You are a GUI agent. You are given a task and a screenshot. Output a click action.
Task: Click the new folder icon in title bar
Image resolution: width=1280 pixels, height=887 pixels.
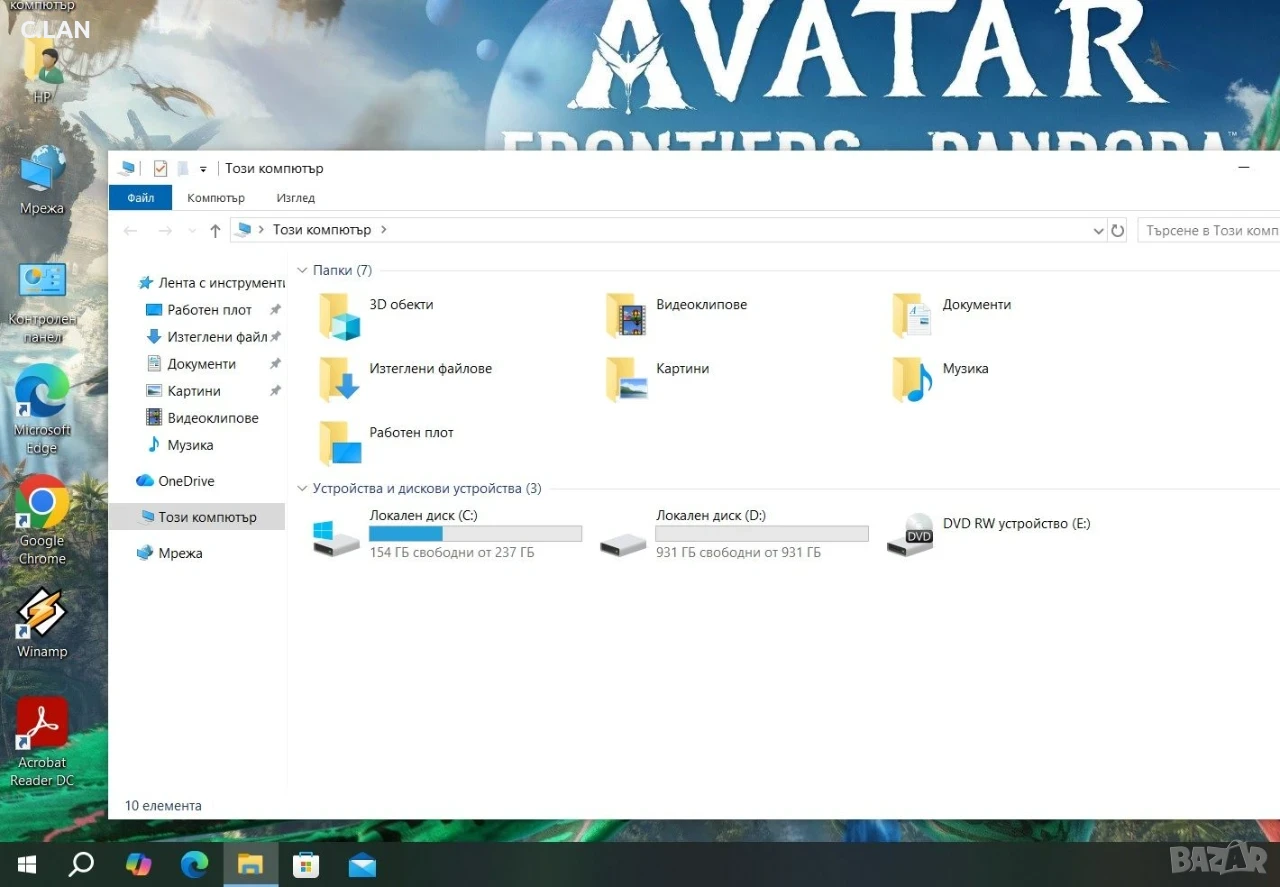182,168
